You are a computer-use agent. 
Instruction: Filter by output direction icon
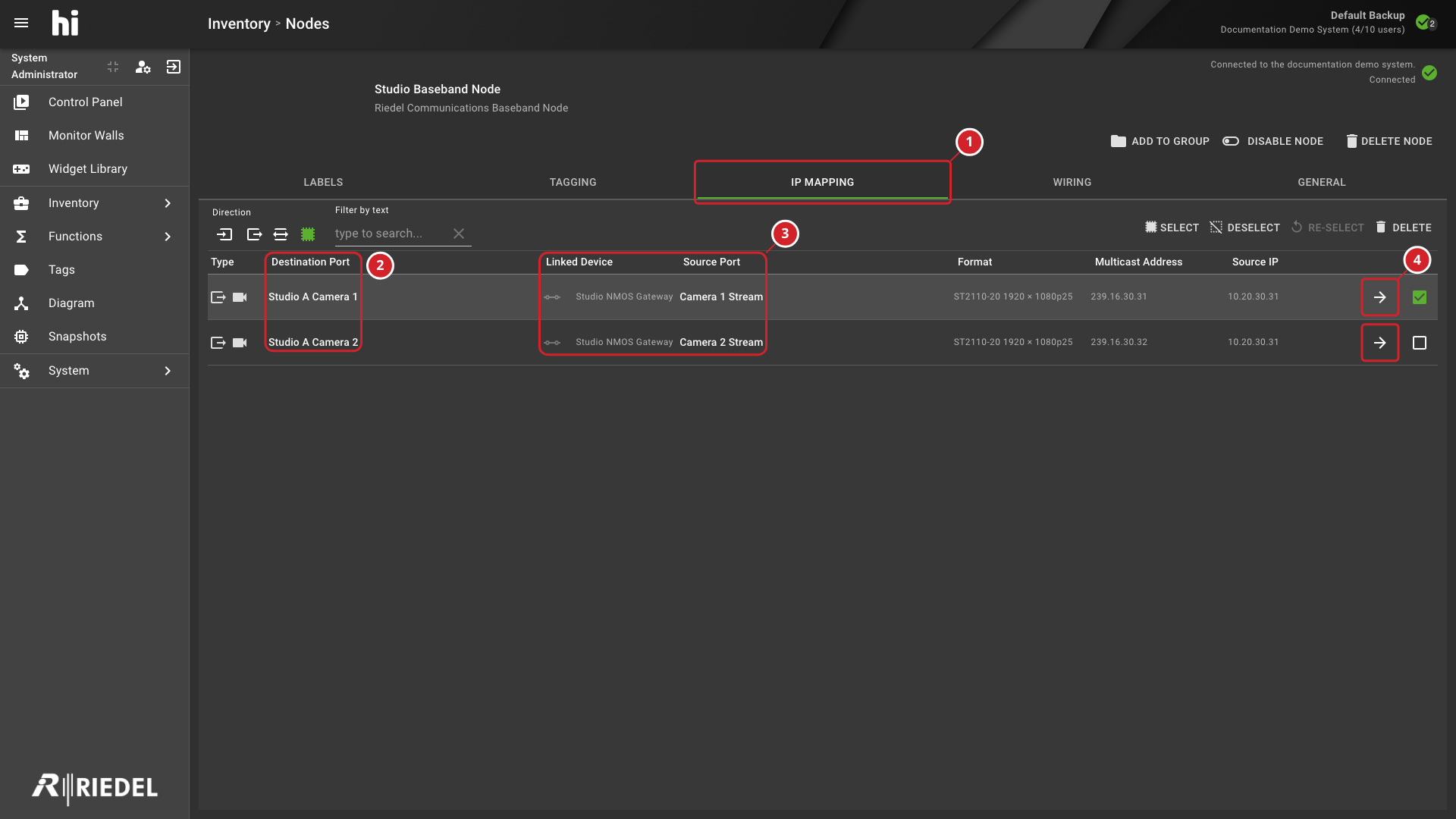tap(254, 234)
